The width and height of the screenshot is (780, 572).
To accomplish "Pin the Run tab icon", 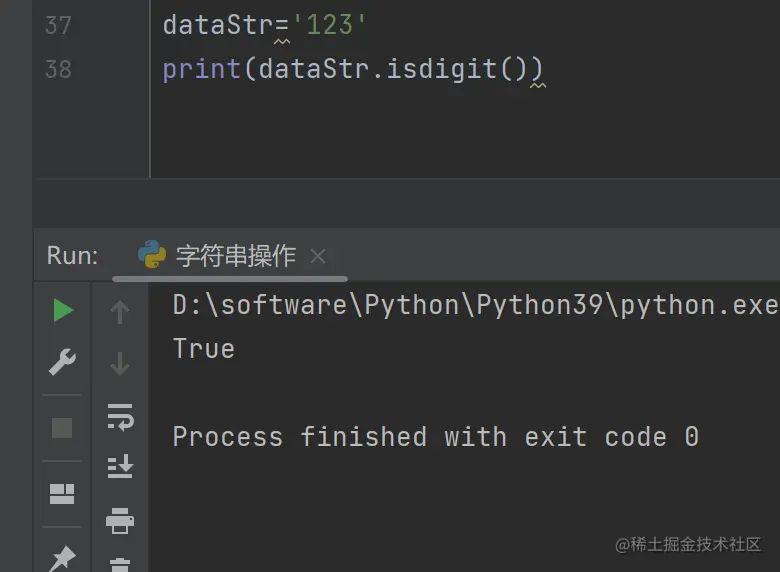I will click(63, 559).
